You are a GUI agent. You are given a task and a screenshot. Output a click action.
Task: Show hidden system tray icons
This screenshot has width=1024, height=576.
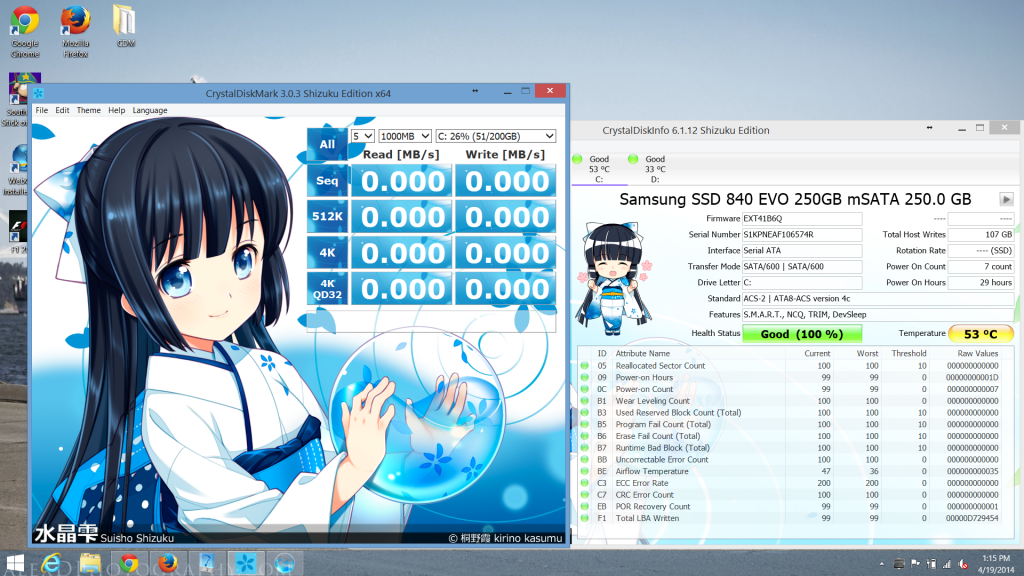click(x=882, y=564)
